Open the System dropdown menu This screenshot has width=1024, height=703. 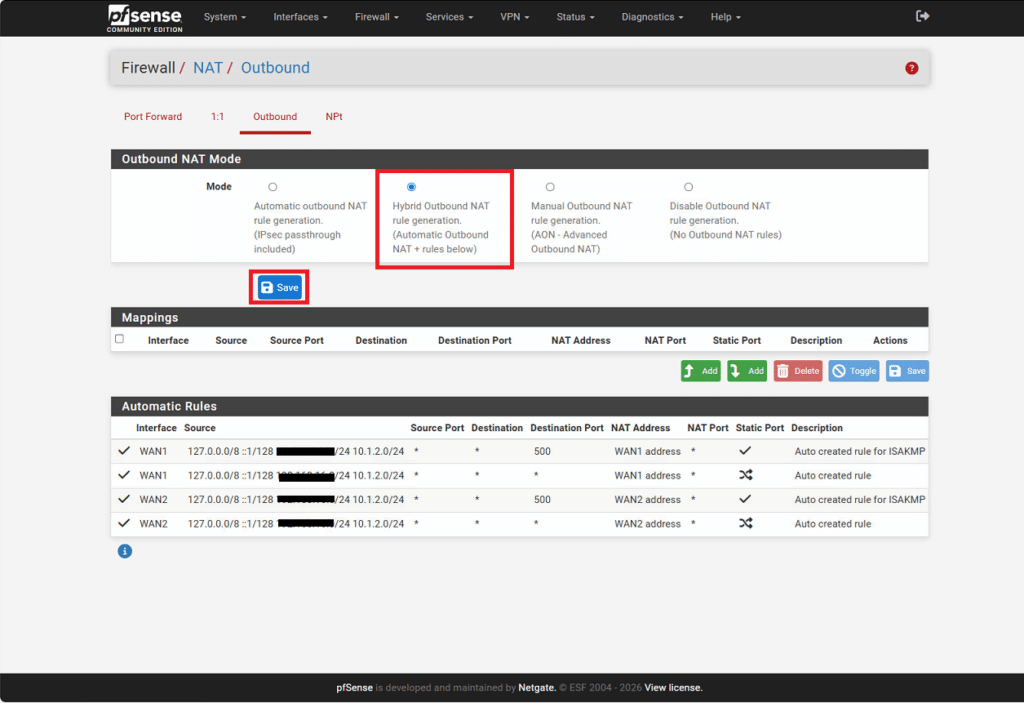(224, 17)
